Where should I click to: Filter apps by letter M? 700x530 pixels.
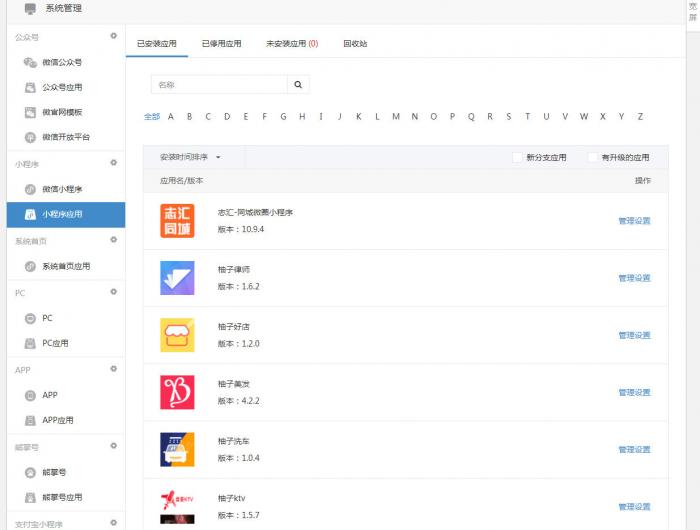tap(396, 116)
